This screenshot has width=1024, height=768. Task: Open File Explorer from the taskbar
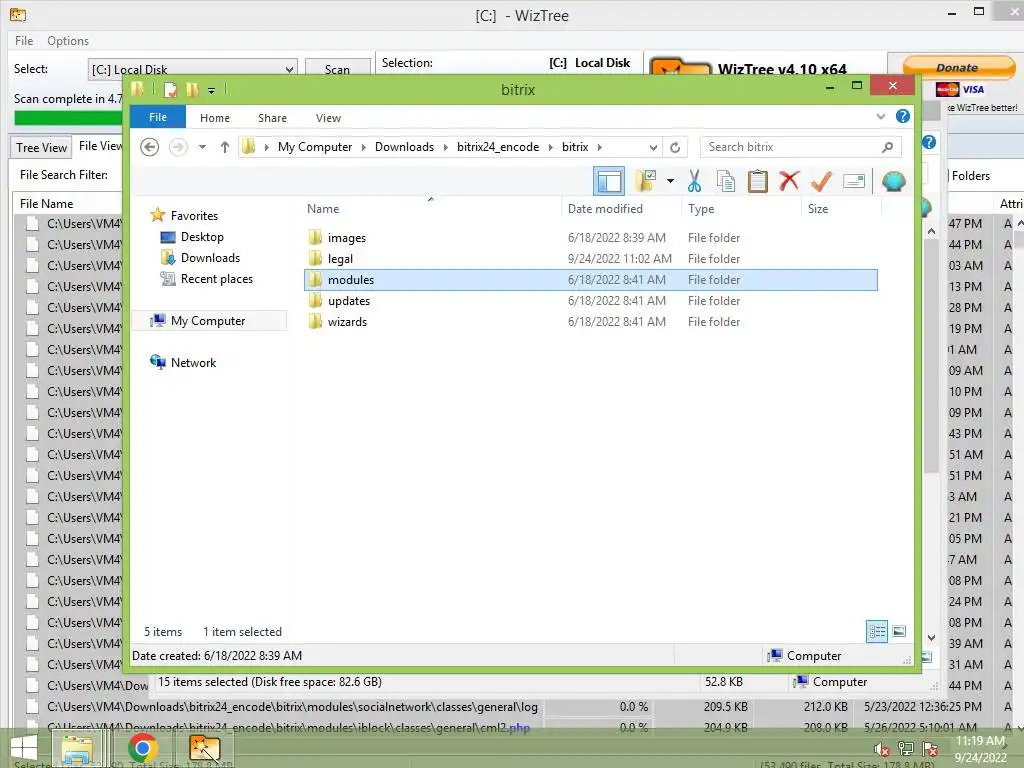pyautogui.click(x=76, y=748)
